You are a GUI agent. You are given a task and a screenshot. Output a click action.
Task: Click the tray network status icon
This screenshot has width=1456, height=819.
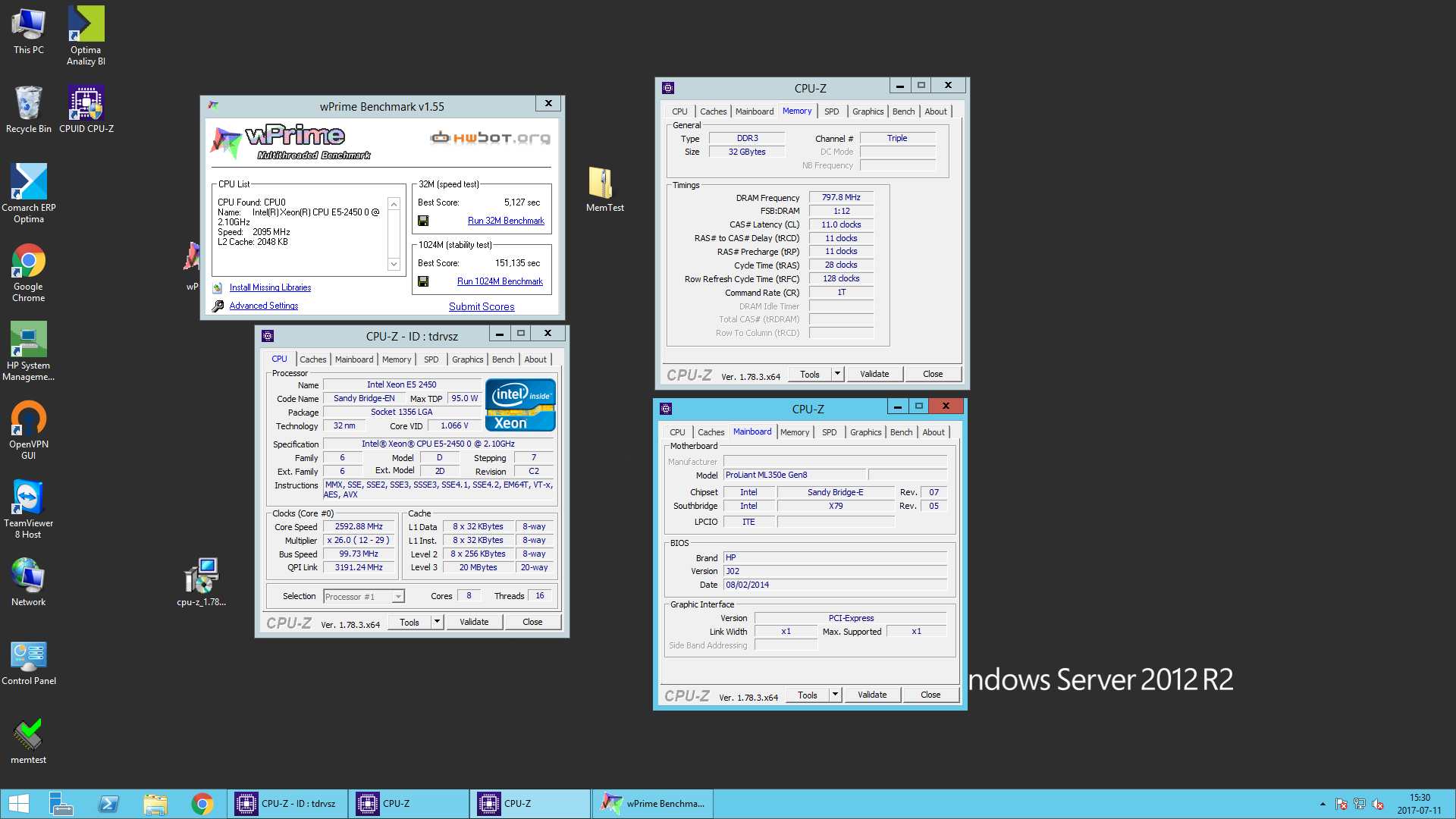coord(1360,804)
